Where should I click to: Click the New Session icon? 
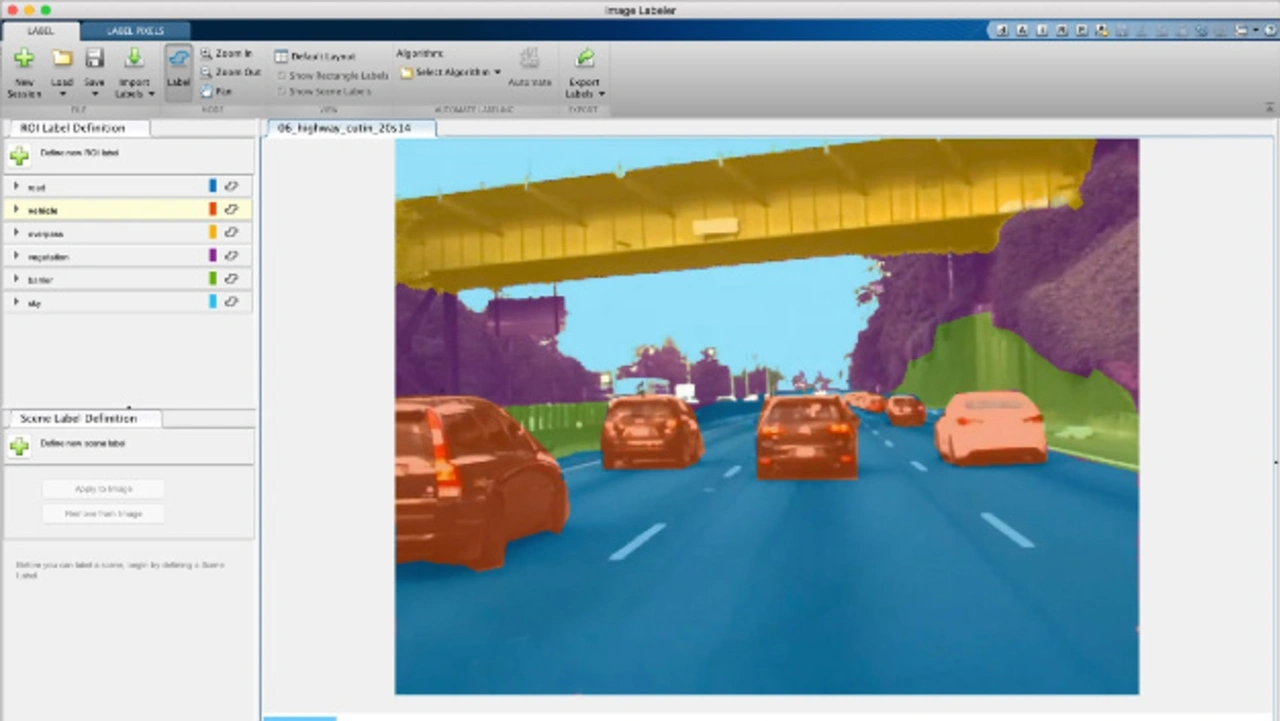coord(23,59)
